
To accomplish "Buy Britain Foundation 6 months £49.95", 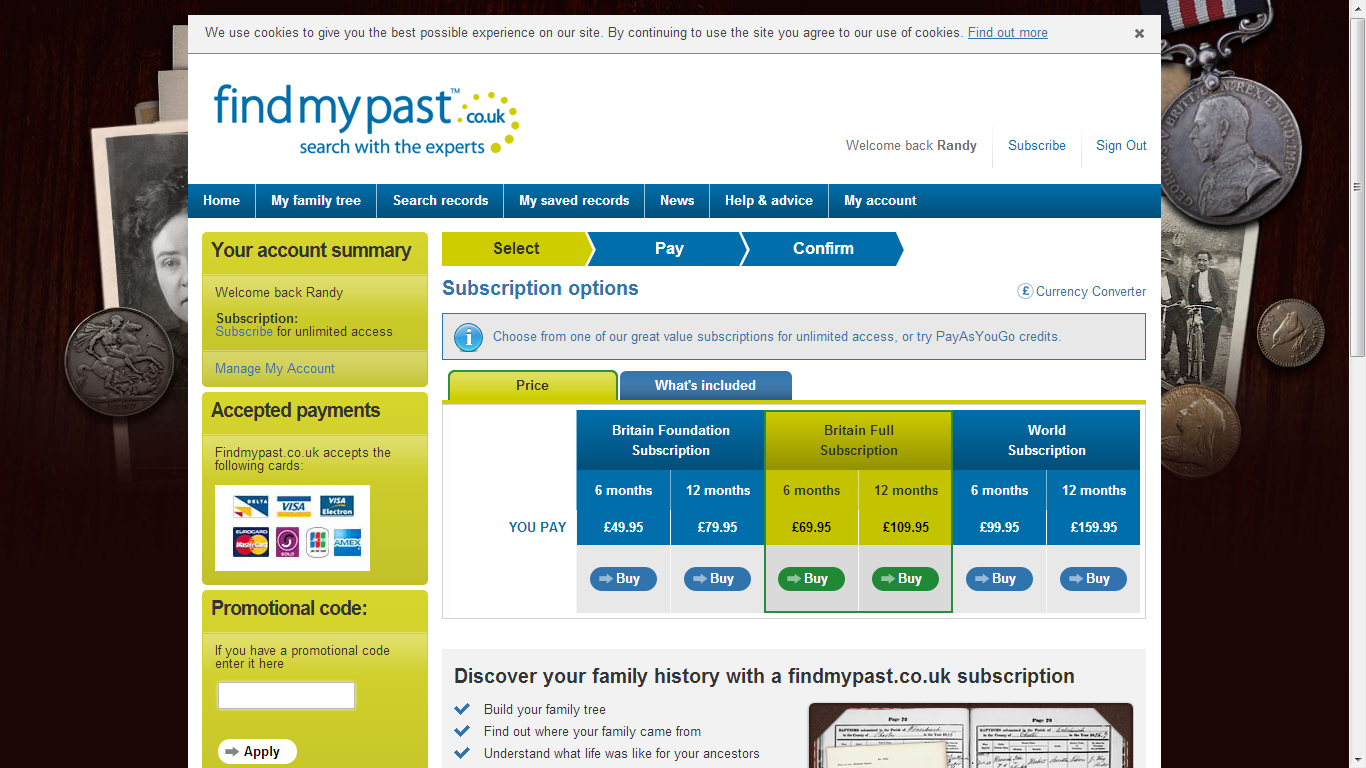I will point(623,579).
